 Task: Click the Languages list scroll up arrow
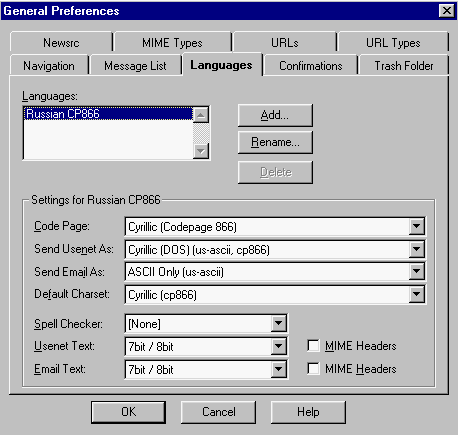pyautogui.click(x=201, y=115)
